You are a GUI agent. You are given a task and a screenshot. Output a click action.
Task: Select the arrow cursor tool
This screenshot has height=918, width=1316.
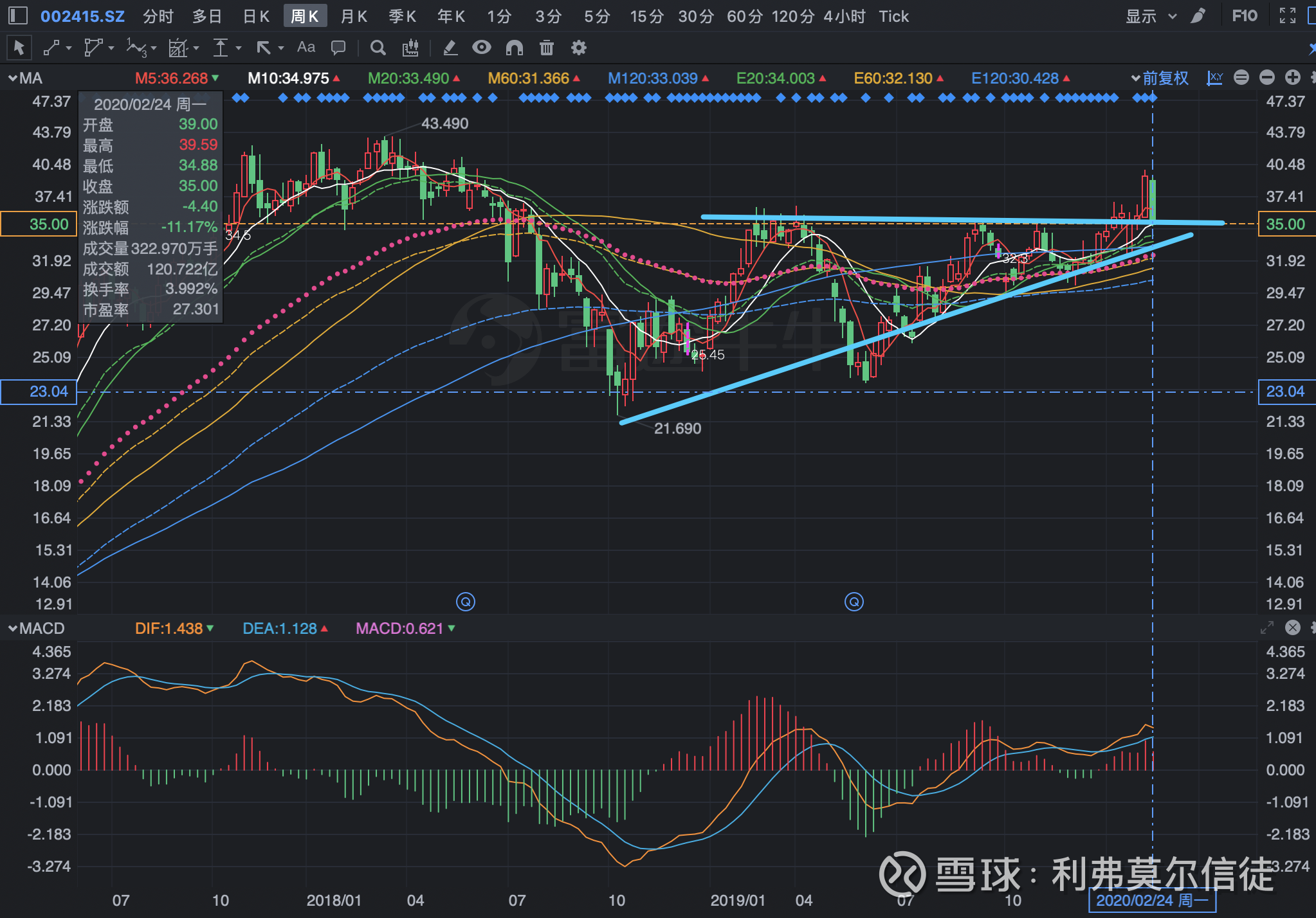pos(19,48)
